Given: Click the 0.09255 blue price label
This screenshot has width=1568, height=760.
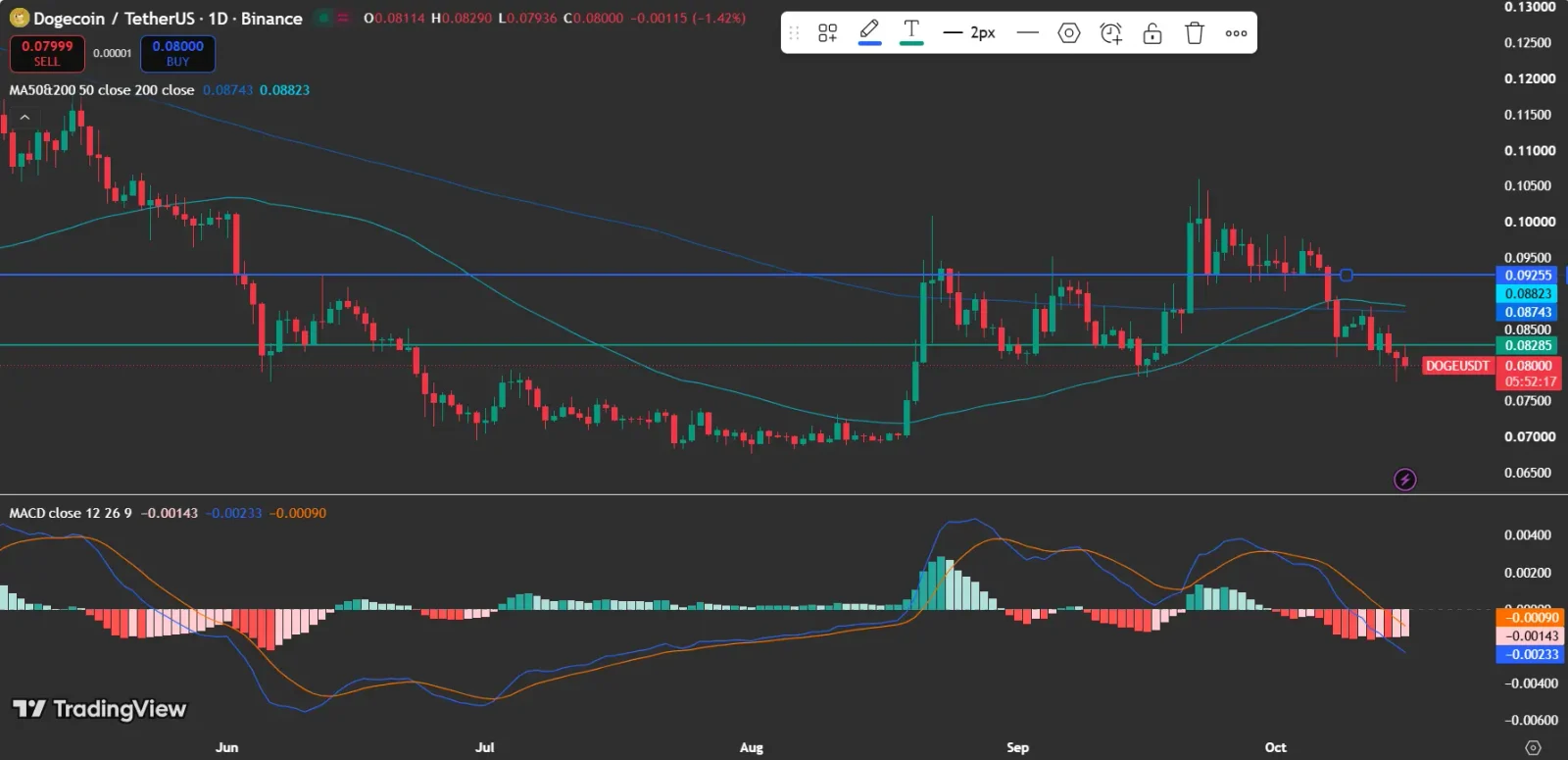Looking at the screenshot, I should tap(1529, 276).
